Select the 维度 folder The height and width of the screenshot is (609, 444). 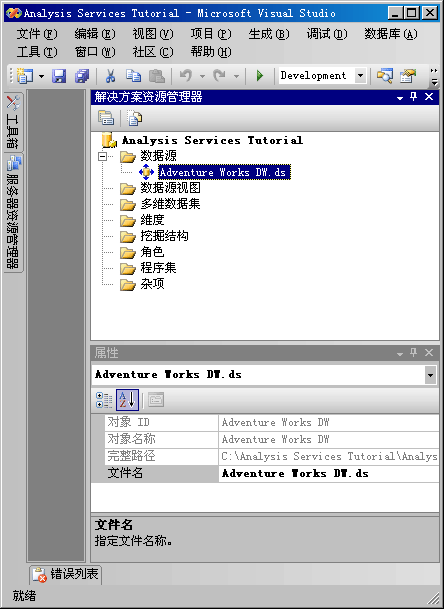(152, 220)
